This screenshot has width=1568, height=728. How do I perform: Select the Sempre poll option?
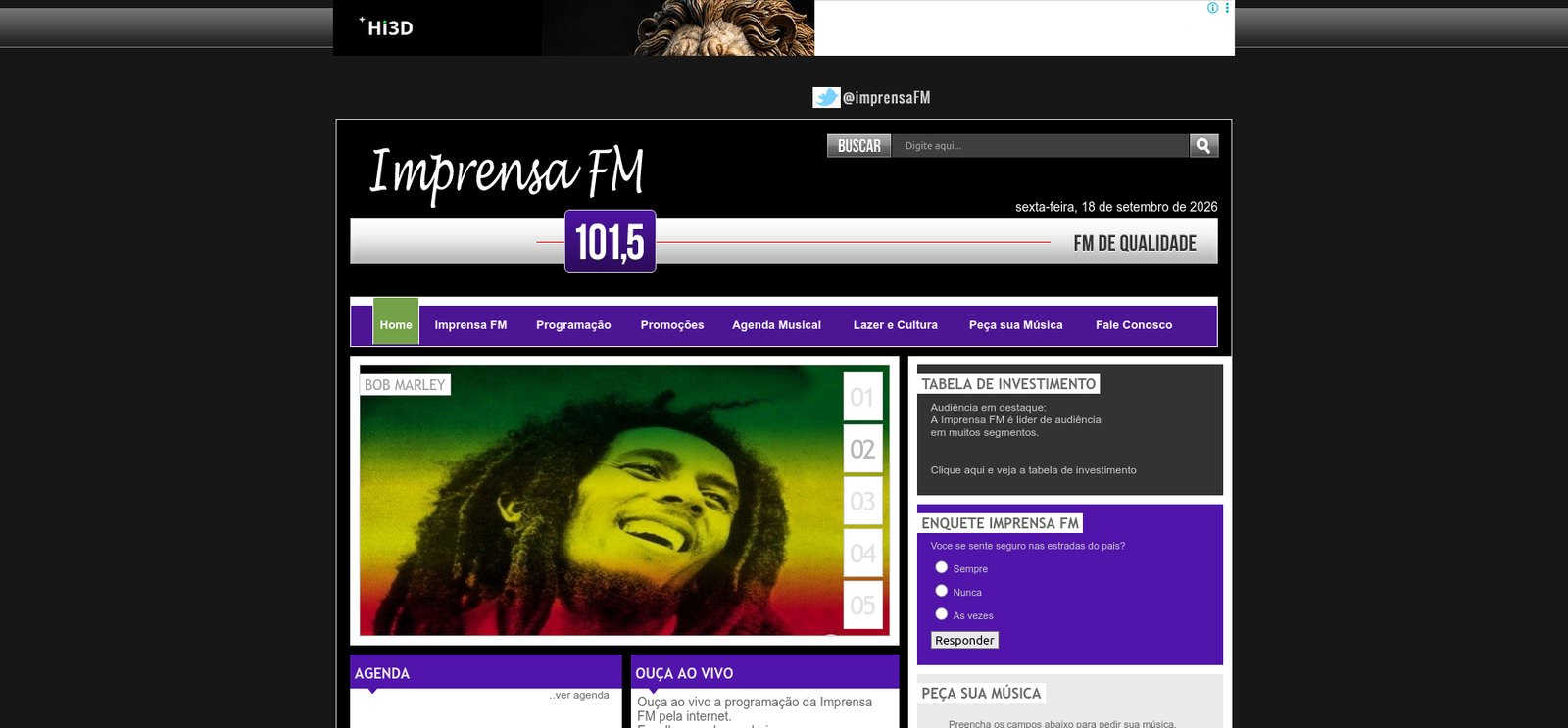[941, 567]
